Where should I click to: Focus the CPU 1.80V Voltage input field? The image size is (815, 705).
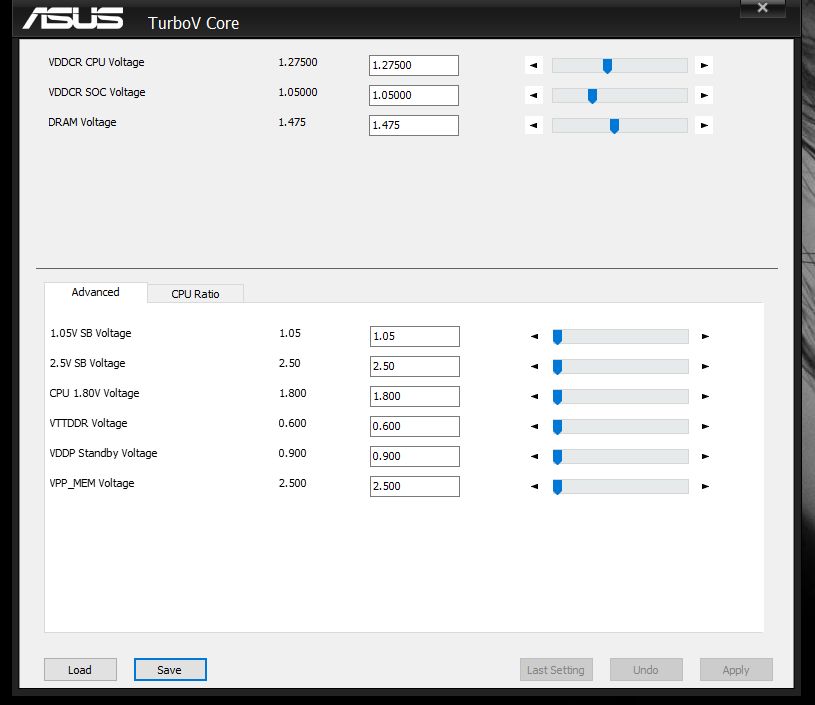pos(415,397)
